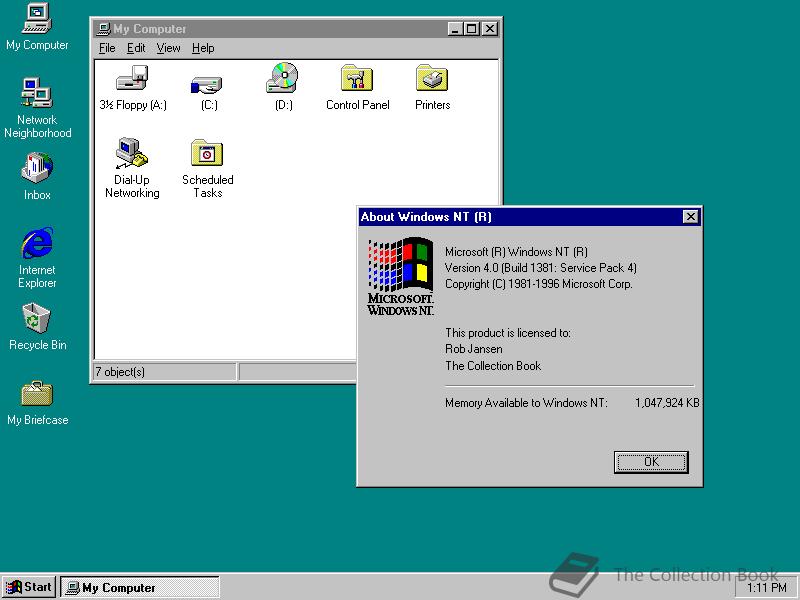Minimize the My Computer window
The width and height of the screenshot is (800, 600).
[455, 29]
